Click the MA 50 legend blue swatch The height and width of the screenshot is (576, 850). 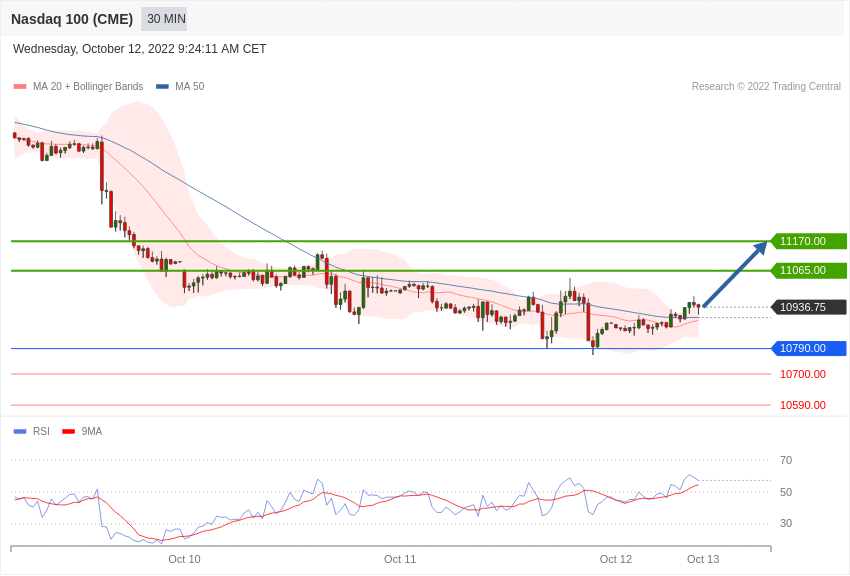coord(163,86)
